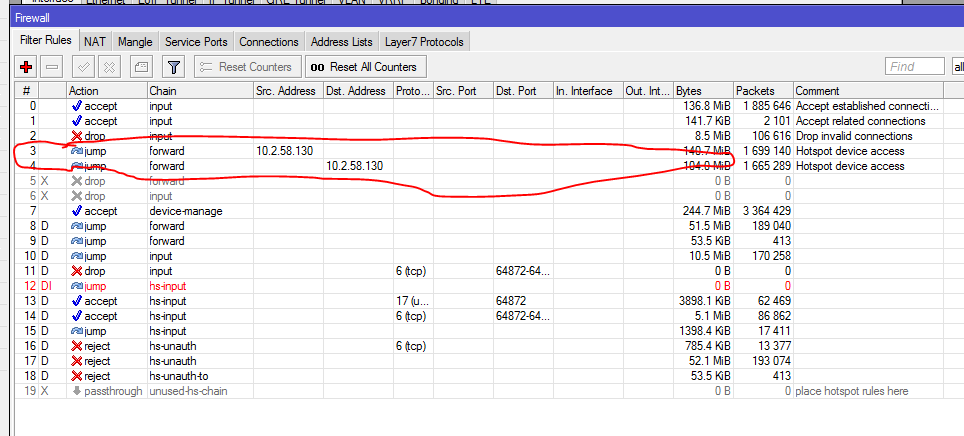This screenshot has width=964, height=436.
Task: Sort by the Src. Address column header
Action: pos(289,91)
